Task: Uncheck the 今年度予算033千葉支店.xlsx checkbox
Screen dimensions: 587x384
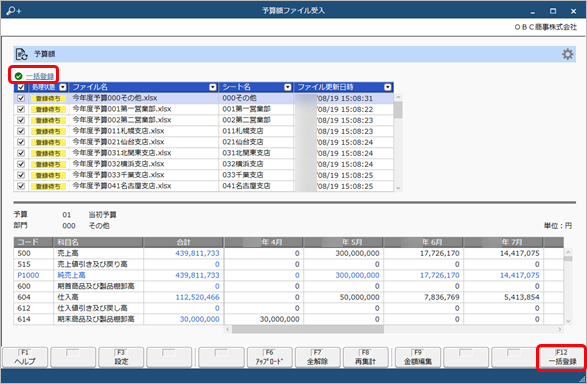Action: coord(21,175)
